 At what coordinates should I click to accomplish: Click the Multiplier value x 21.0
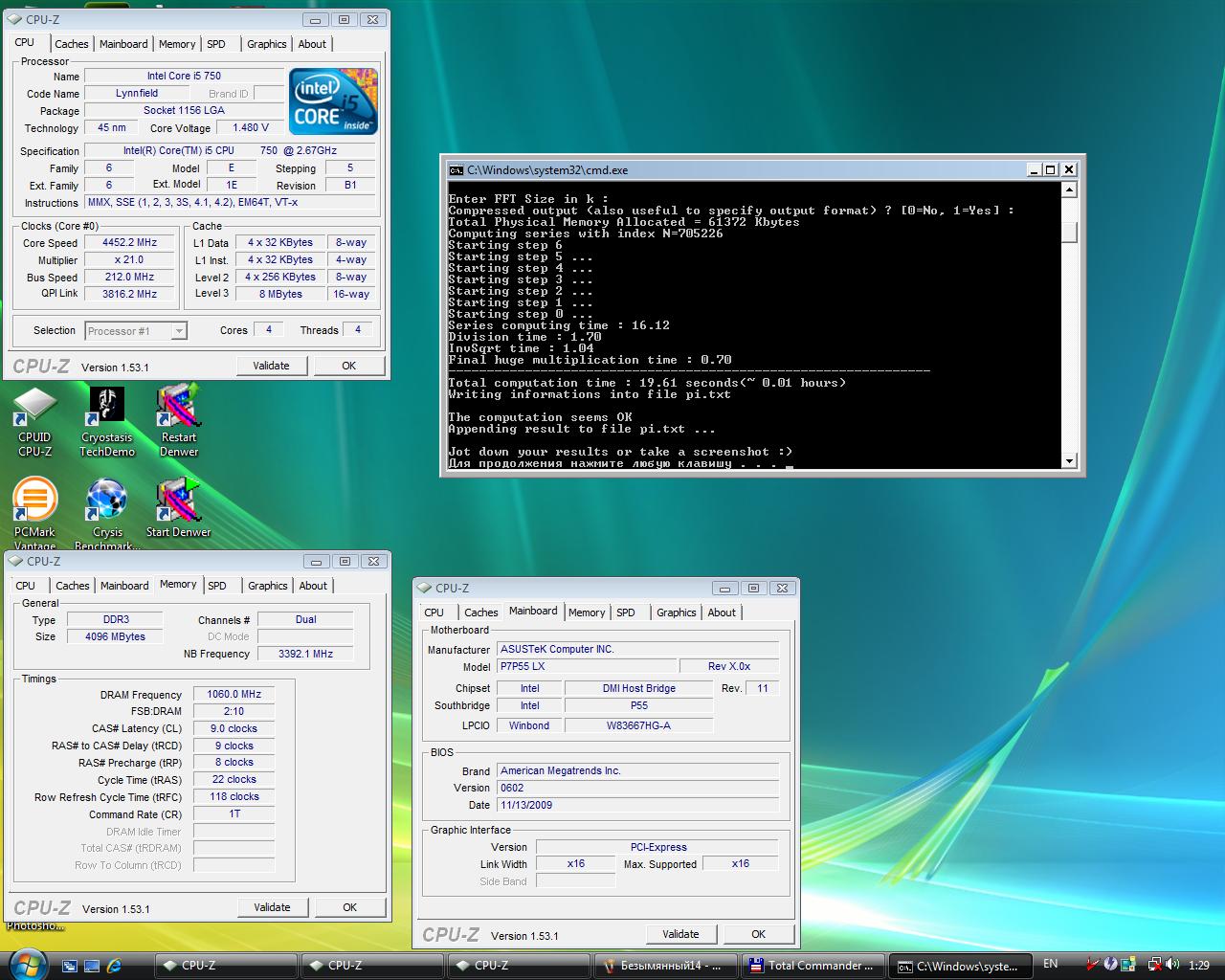point(130,260)
